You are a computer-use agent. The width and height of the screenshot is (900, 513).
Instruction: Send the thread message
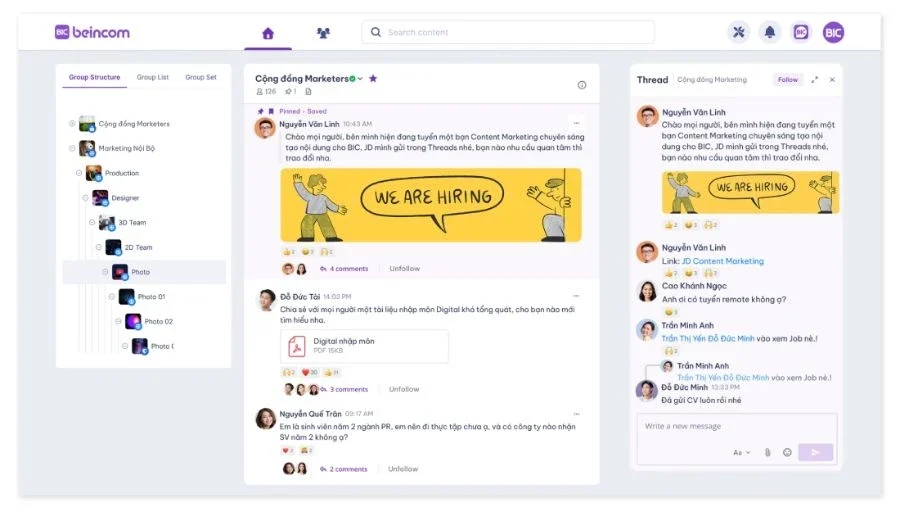(815, 453)
